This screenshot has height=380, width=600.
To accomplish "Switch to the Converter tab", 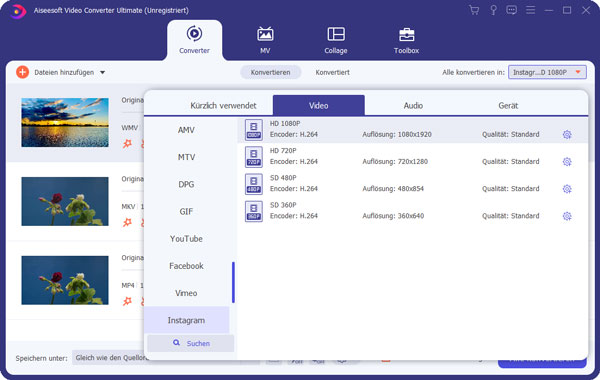I will pyautogui.click(x=194, y=40).
